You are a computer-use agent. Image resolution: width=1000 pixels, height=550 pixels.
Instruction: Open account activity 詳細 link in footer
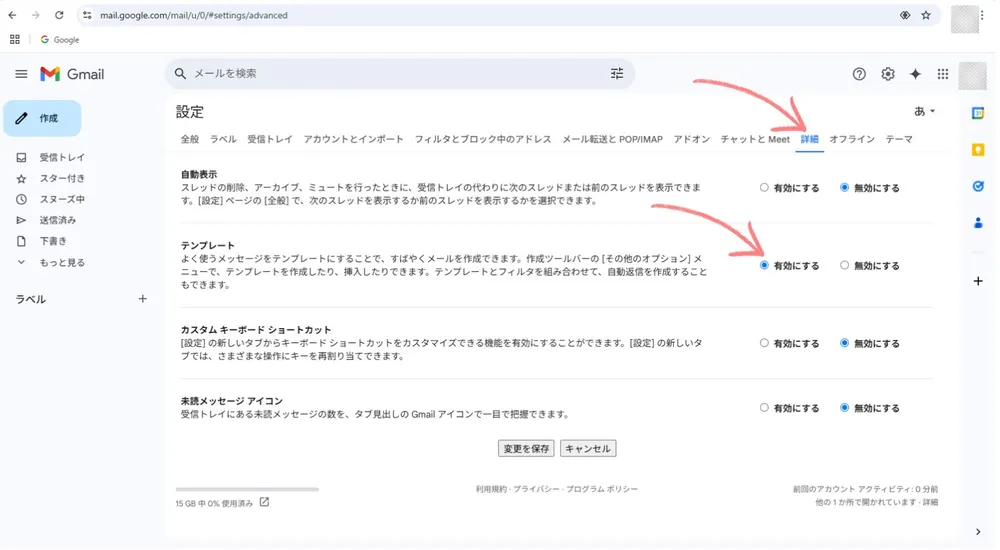click(x=930, y=502)
